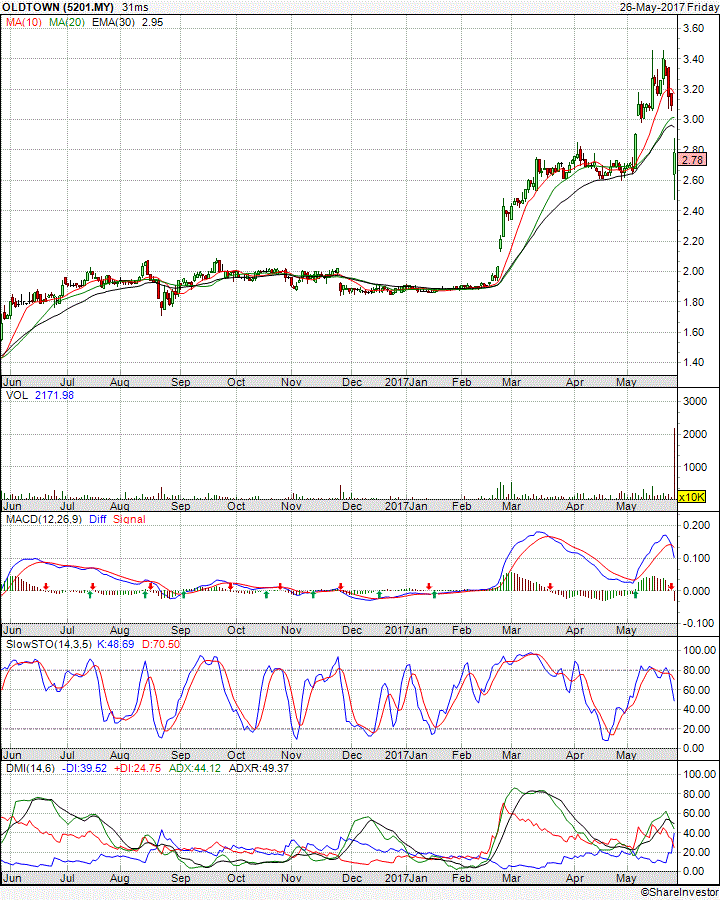Select the MACD(12,26,9) indicator label
The height and width of the screenshot is (900, 720).
(x=44, y=519)
